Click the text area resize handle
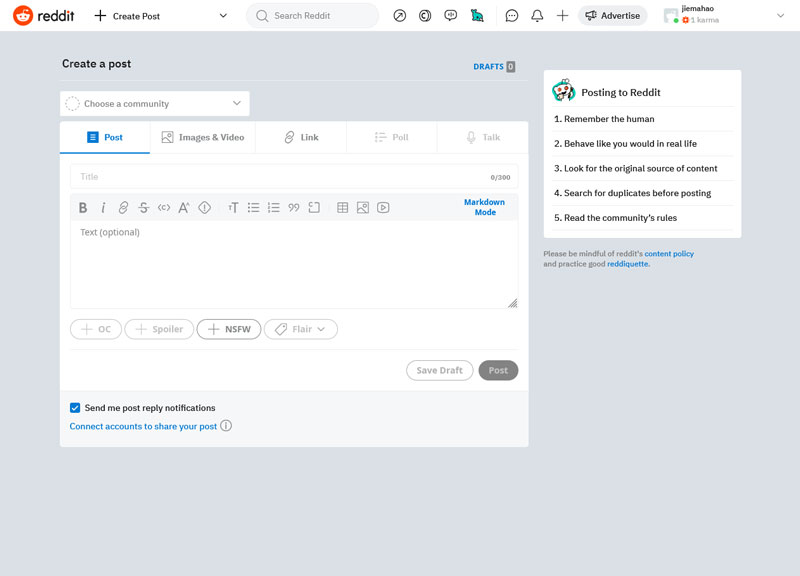 pyautogui.click(x=512, y=303)
